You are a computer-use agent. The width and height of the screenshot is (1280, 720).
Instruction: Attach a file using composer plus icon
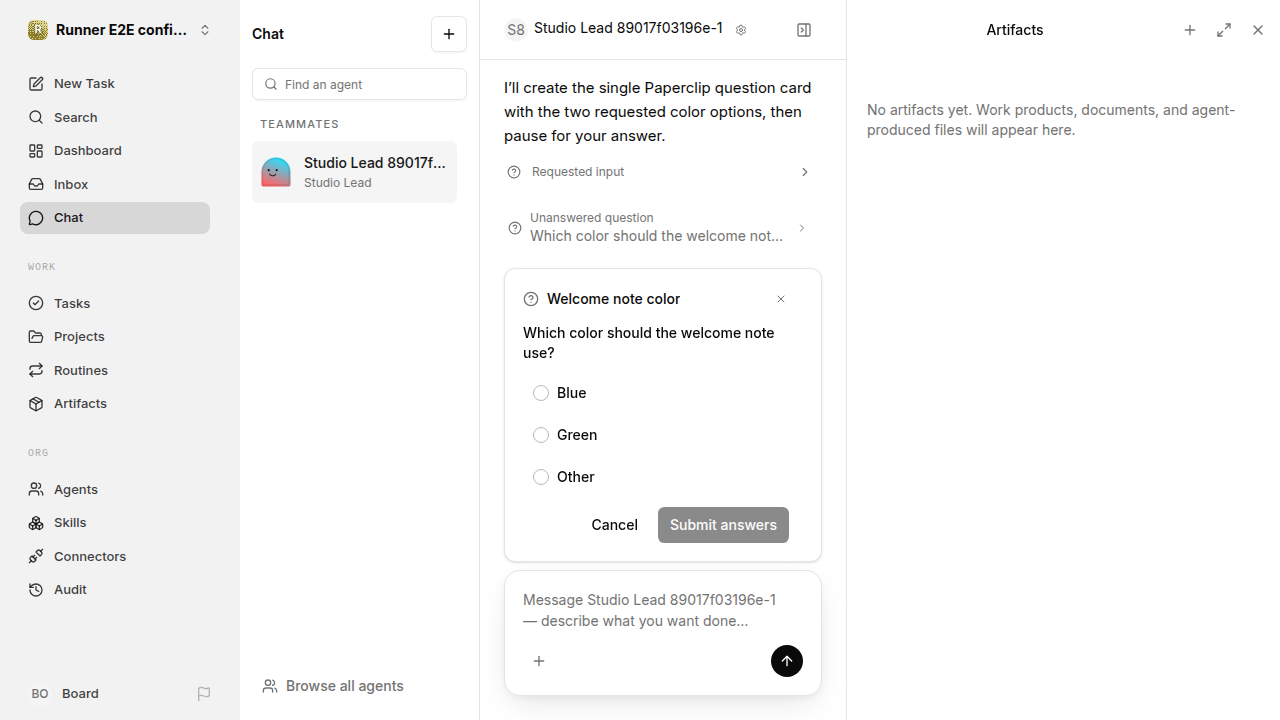click(539, 661)
